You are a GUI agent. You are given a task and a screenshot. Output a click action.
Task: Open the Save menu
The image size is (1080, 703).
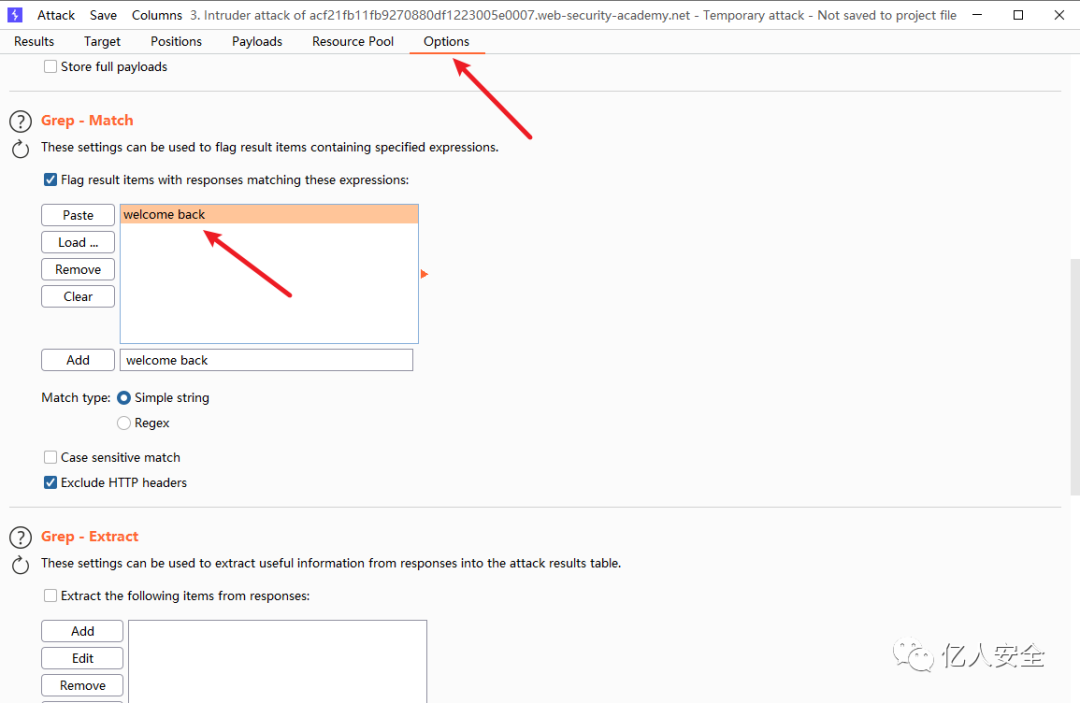103,15
